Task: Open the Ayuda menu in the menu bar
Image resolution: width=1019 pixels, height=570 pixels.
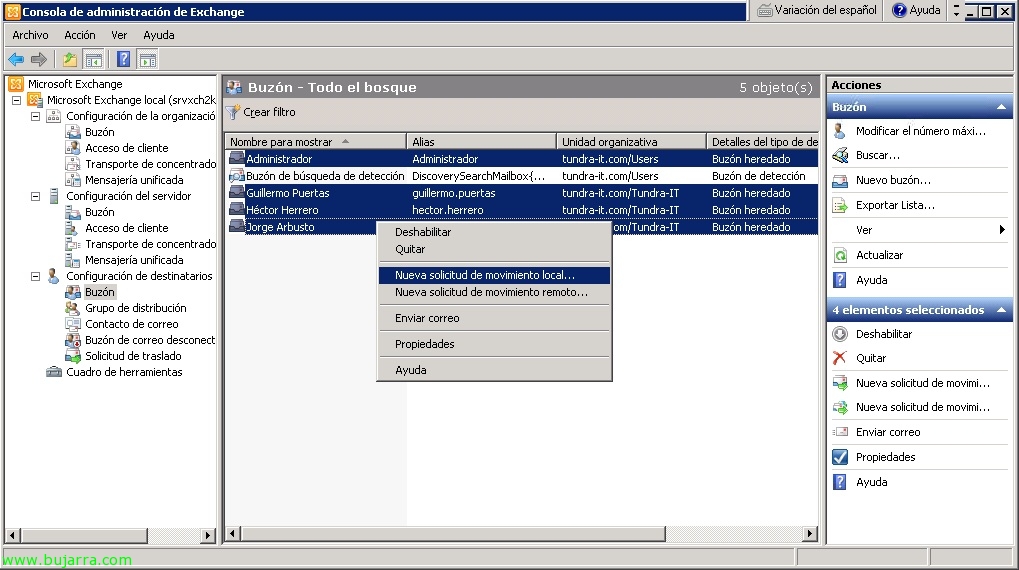Action: pyautogui.click(x=159, y=35)
